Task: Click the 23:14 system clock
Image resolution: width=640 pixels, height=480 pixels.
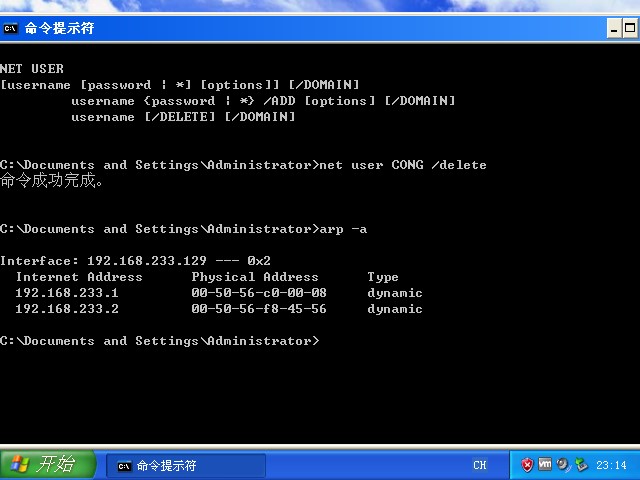Action: (x=611, y=465)
